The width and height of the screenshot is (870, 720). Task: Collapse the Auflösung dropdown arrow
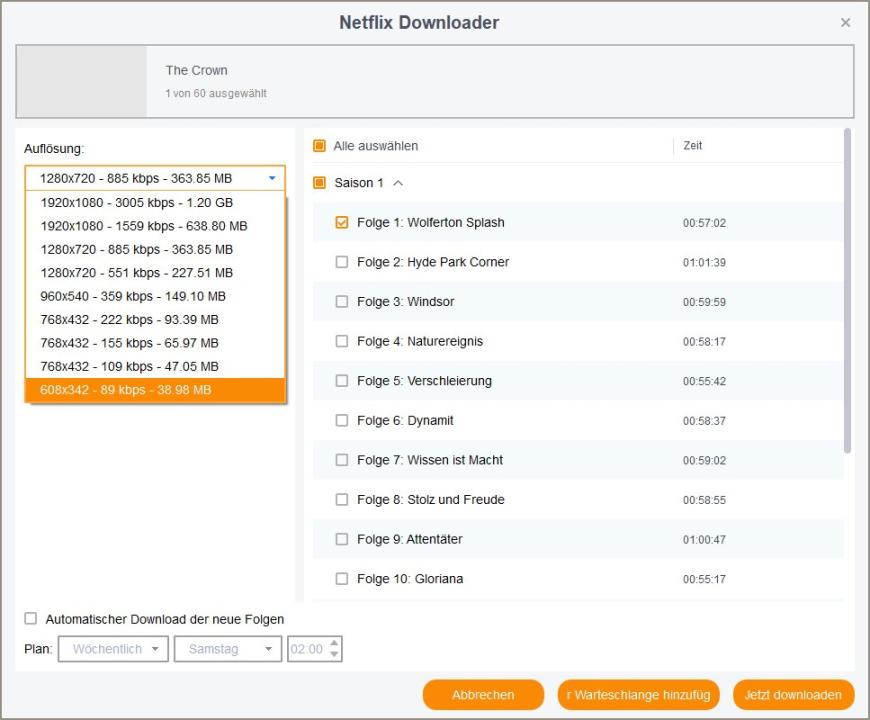tap(272, 179)
